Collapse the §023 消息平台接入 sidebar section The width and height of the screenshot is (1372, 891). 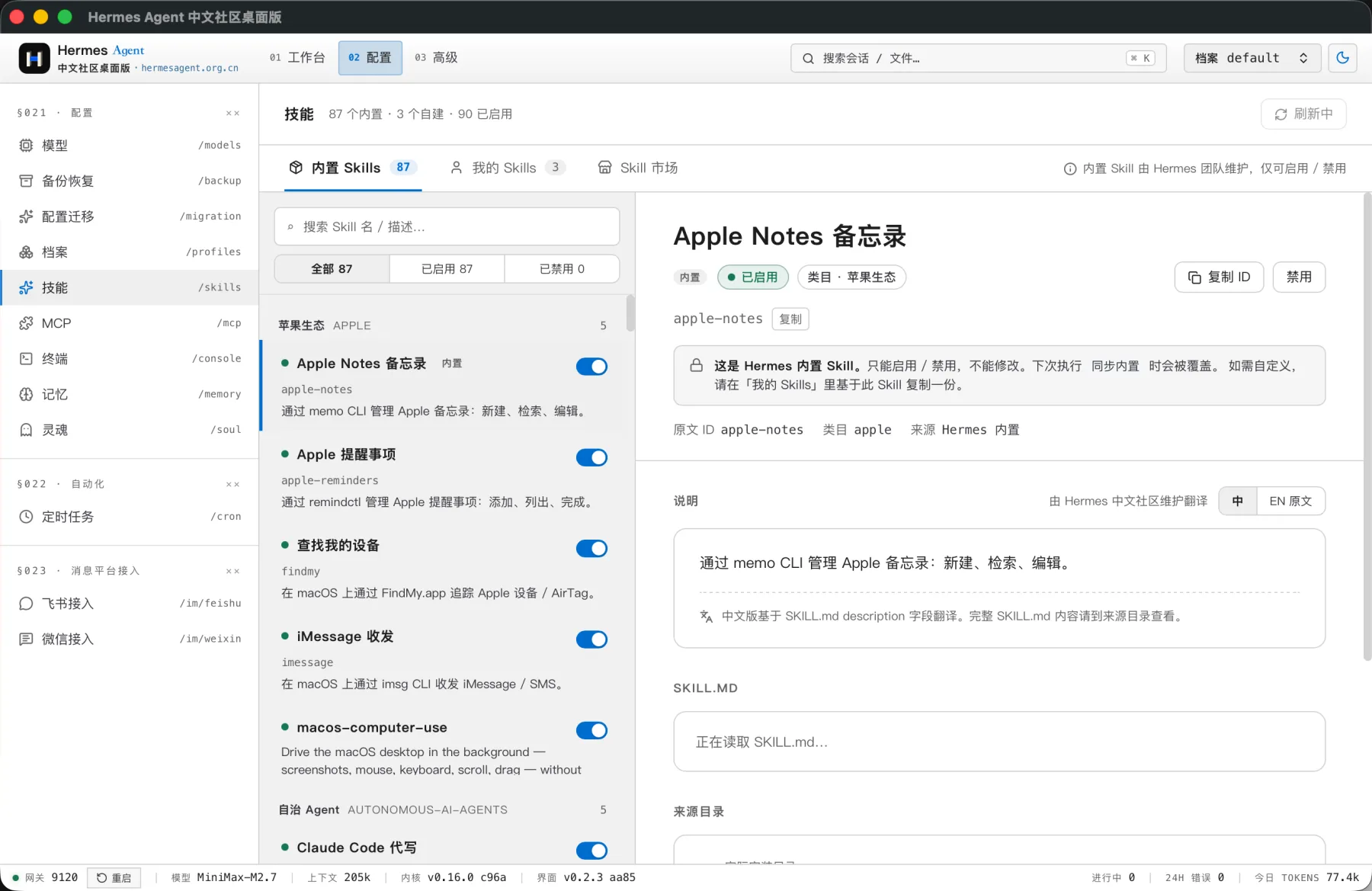pyautogui.click(x=232, y=571)
